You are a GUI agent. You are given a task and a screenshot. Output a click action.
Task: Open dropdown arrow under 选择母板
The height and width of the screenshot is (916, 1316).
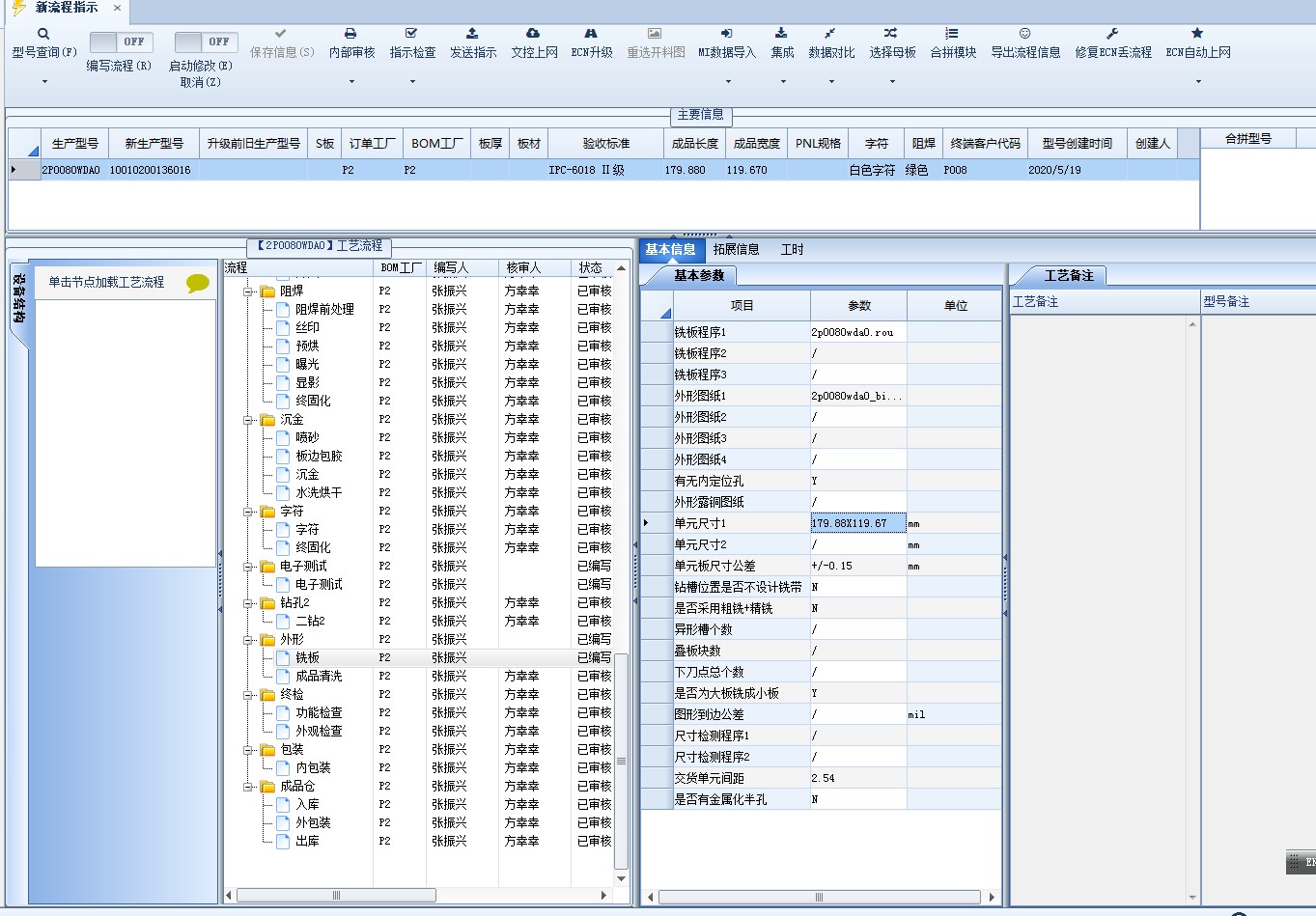(x=892, y=82)
